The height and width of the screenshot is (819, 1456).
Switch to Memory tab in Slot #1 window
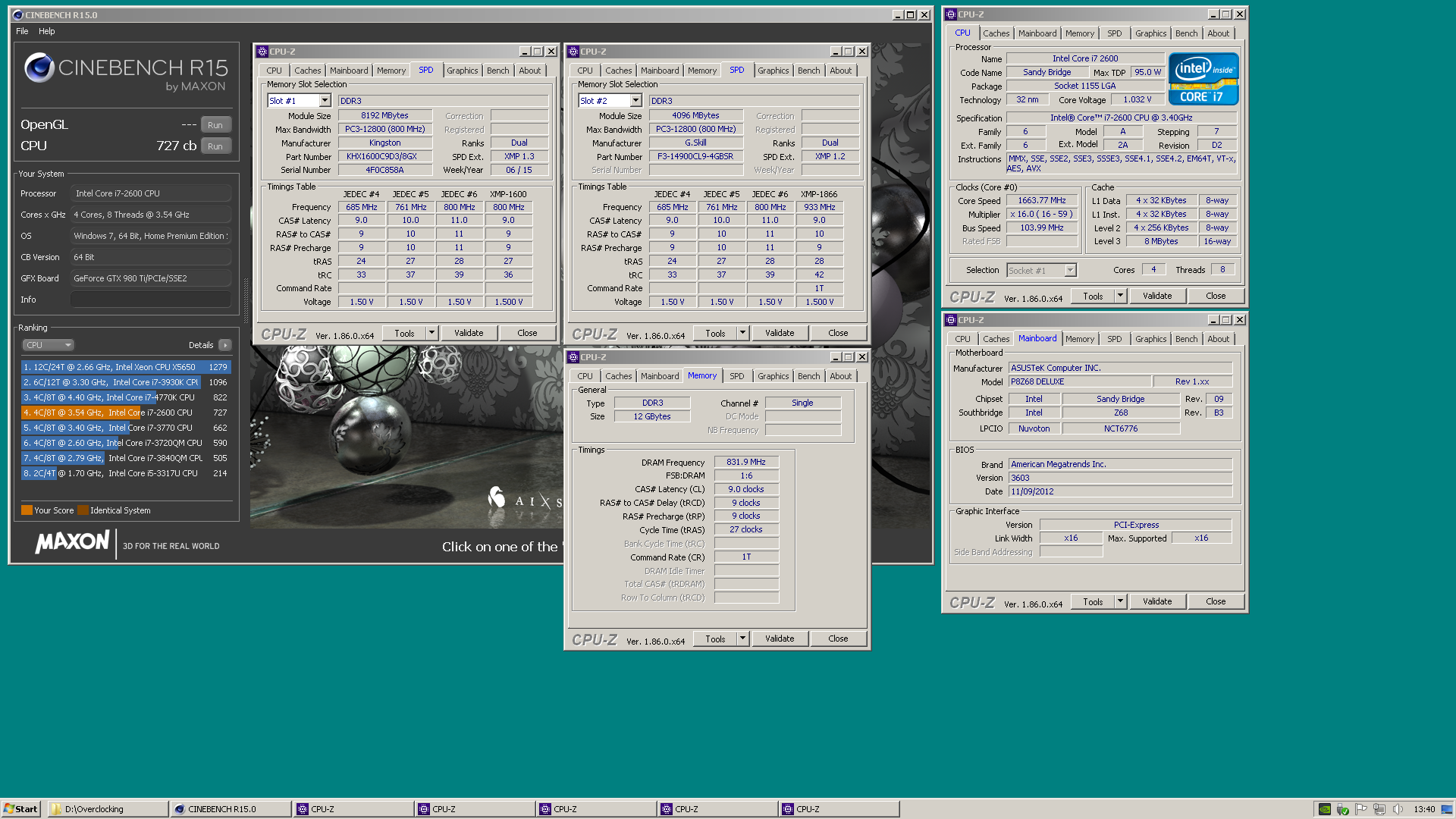tap(391, 71)
